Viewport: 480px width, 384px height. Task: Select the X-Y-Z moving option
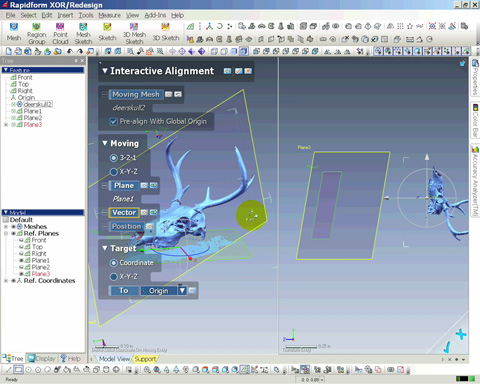point(114,172)
